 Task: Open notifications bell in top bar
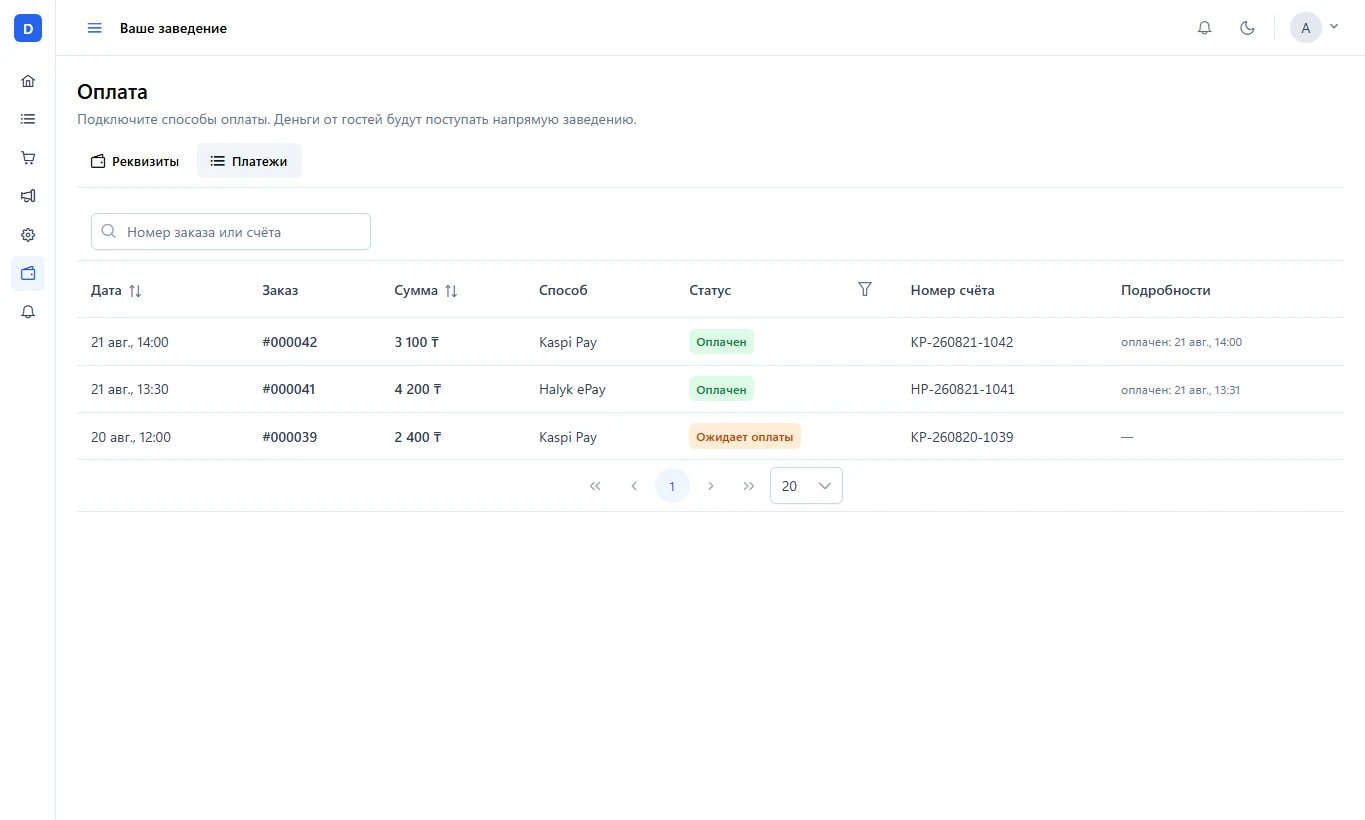coord(1204,28)
